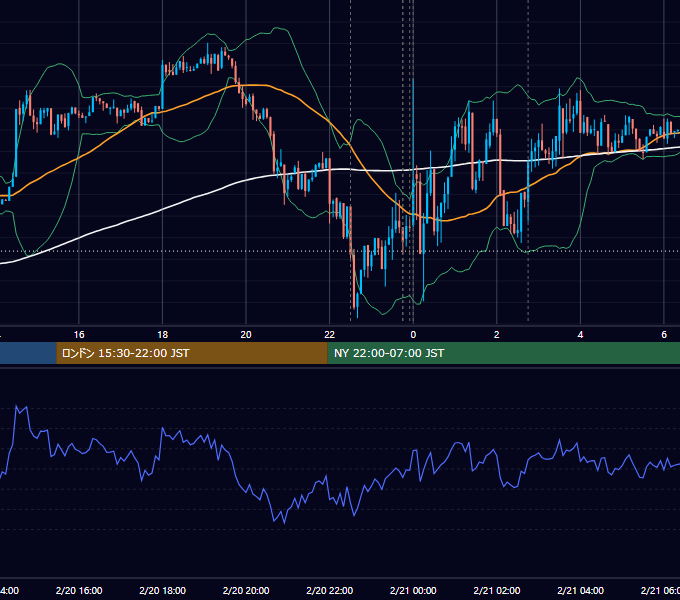Image resolution: width=680 pixels, height=600 pixels.
Task: Click the 2/21 00:00 date label
Action: 413,590
